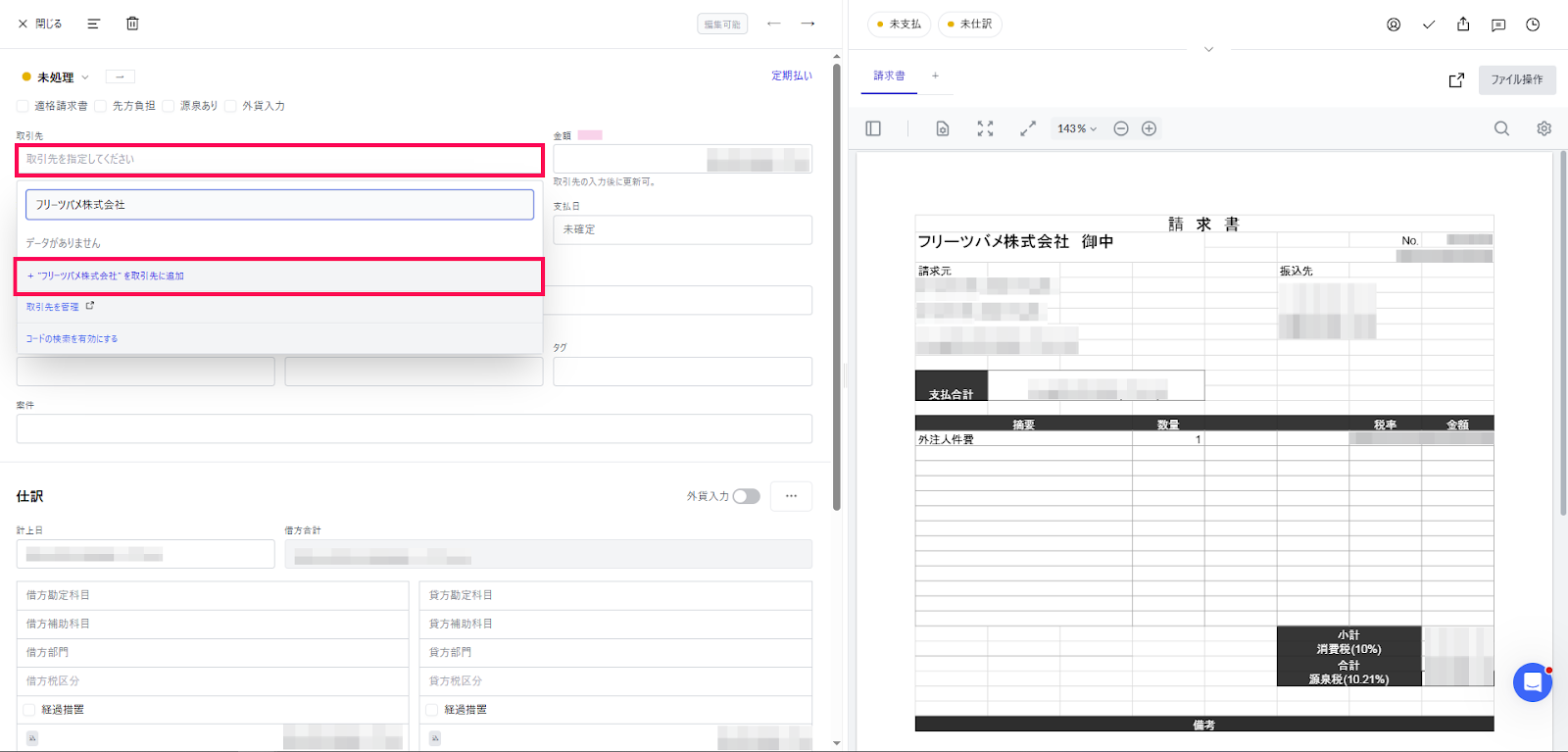Select 借方勘定科目 field
This screenshot has width=1568, height=752.
click(x=213, y=595)
